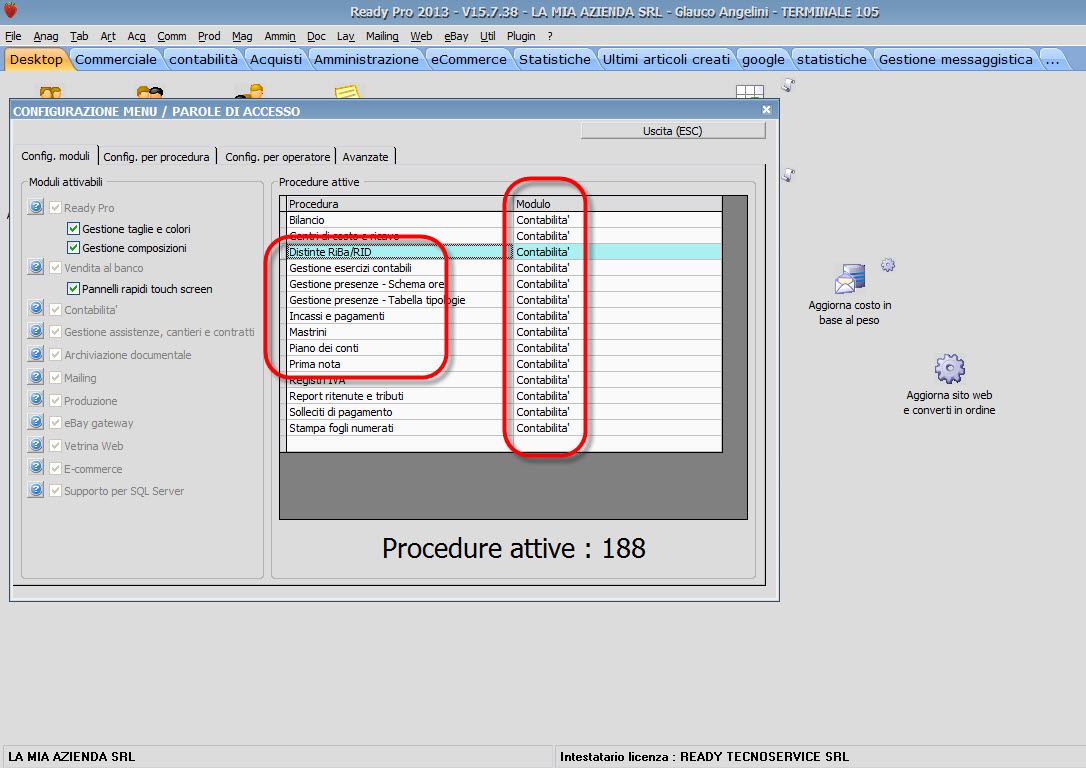Viewport: 1086px width, 768px height.
Task: Open Aggiorna sito web e converti in ordine icon
Action: pyautogui.click(x=949, y=384)
